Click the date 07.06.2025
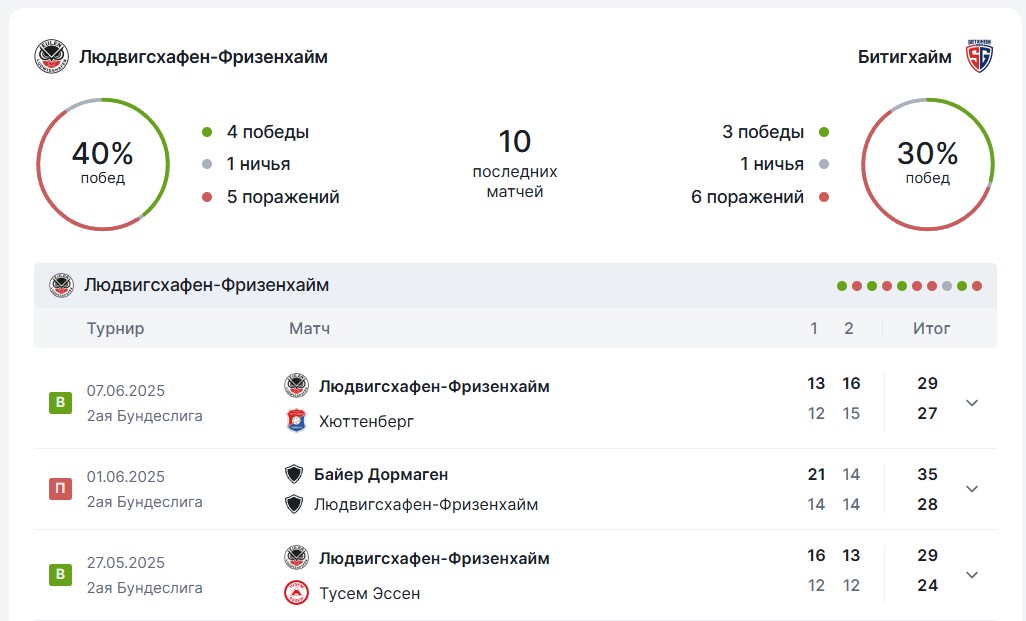 [126, 391]
